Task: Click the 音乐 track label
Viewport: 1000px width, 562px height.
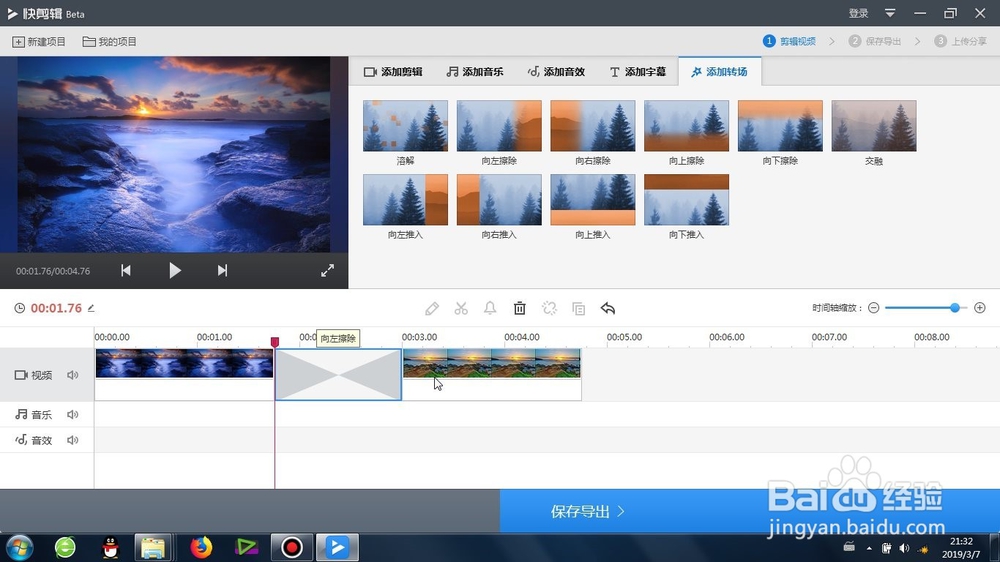Action: 34,415
